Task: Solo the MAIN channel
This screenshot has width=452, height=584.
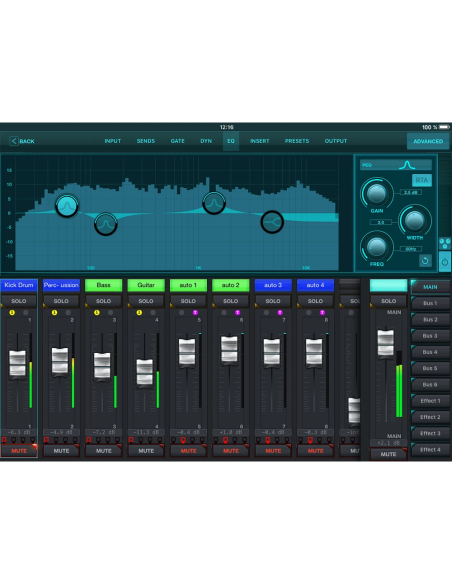Action: pyautogui.click(x=388, y=301)
